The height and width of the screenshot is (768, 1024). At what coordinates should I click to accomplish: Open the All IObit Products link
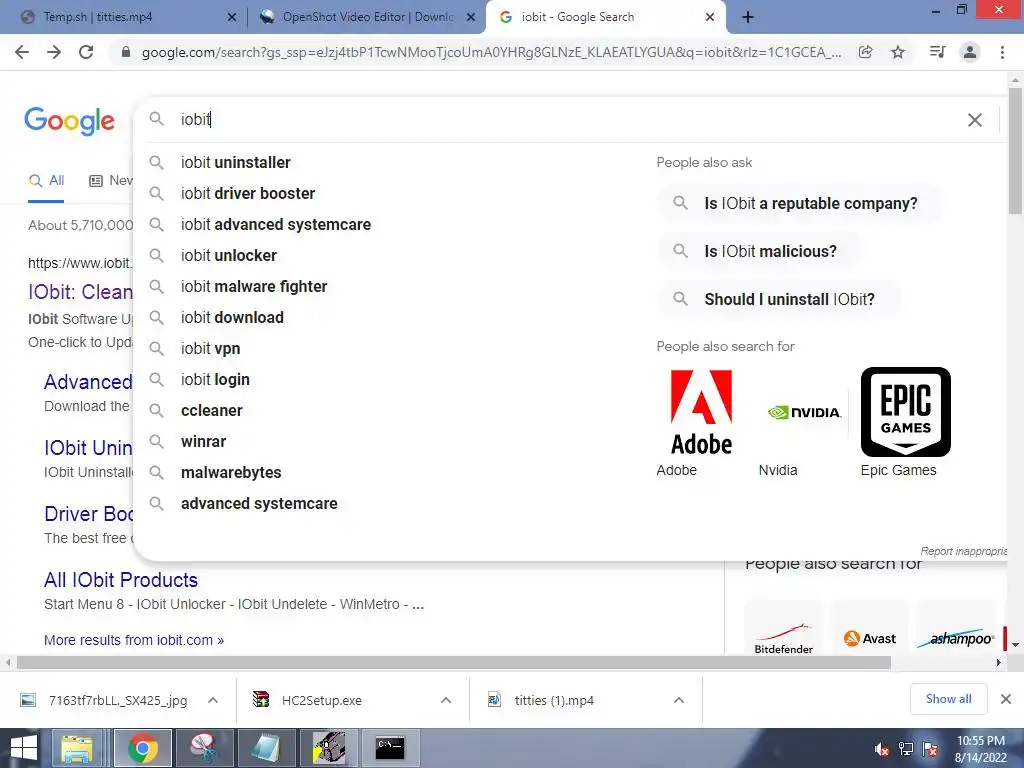(x=121, y=580)
